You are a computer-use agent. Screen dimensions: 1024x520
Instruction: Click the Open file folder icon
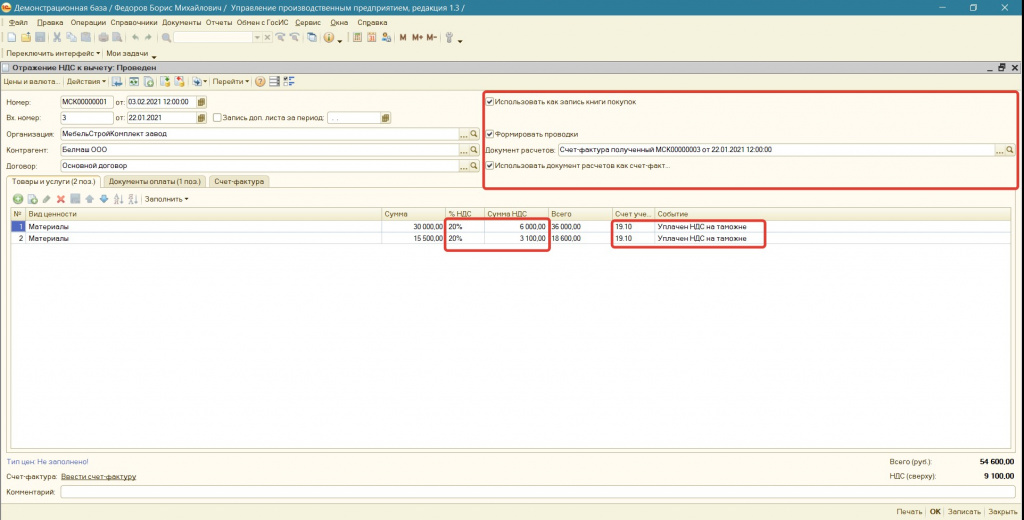pyautogui.click(x=26, y=38)
